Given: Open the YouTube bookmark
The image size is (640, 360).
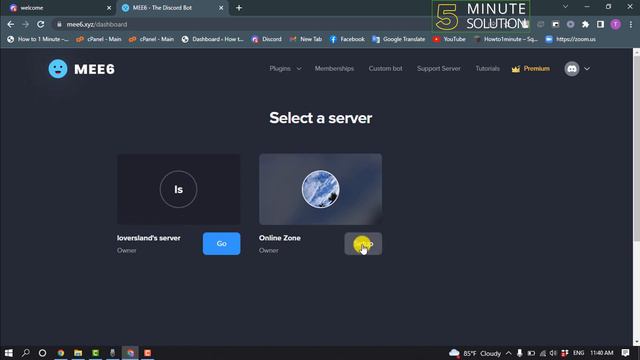Looking at the screenshot, I should (449, 39).
